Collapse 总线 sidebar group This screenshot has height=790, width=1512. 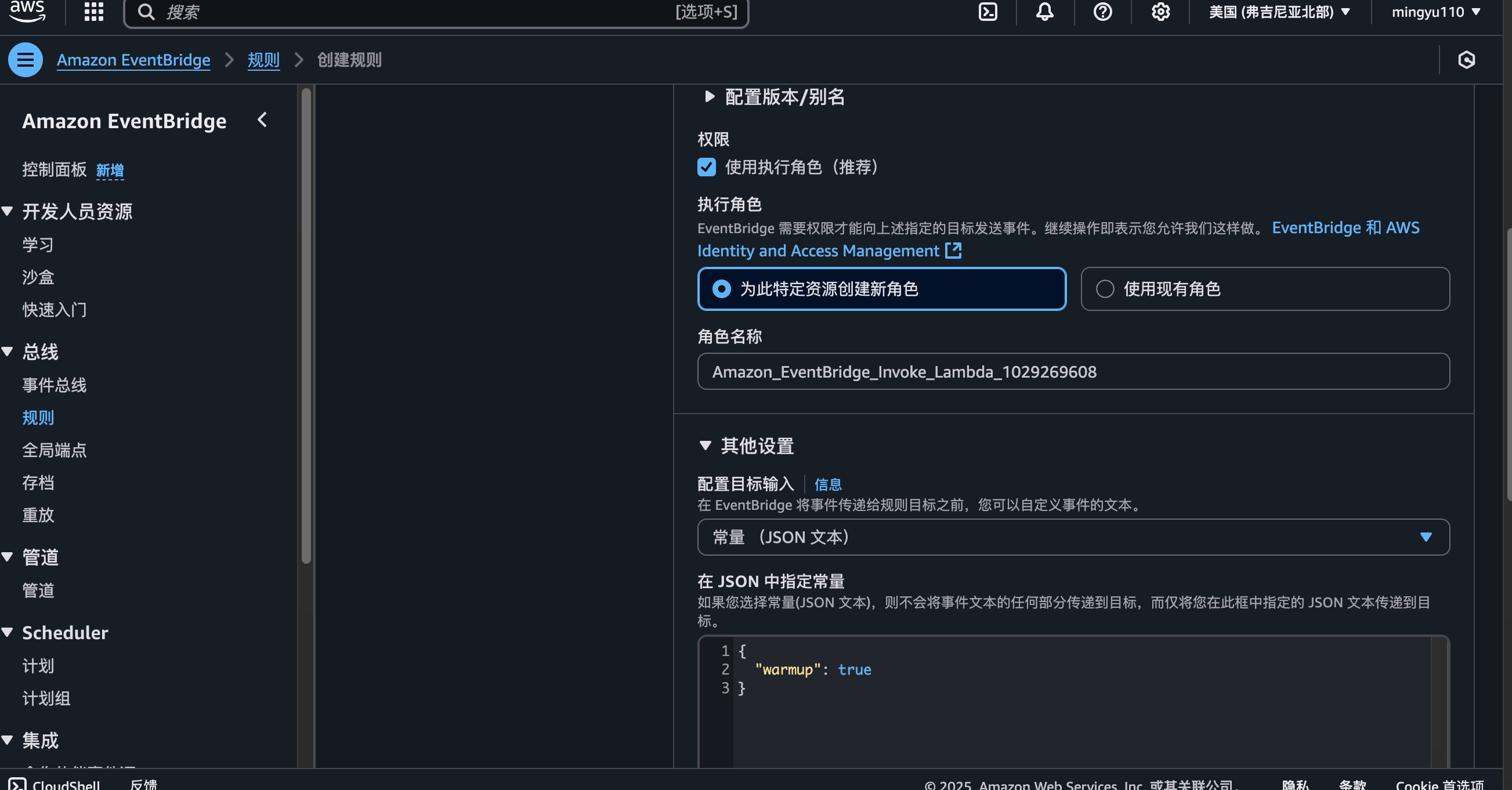pos(8,351)
